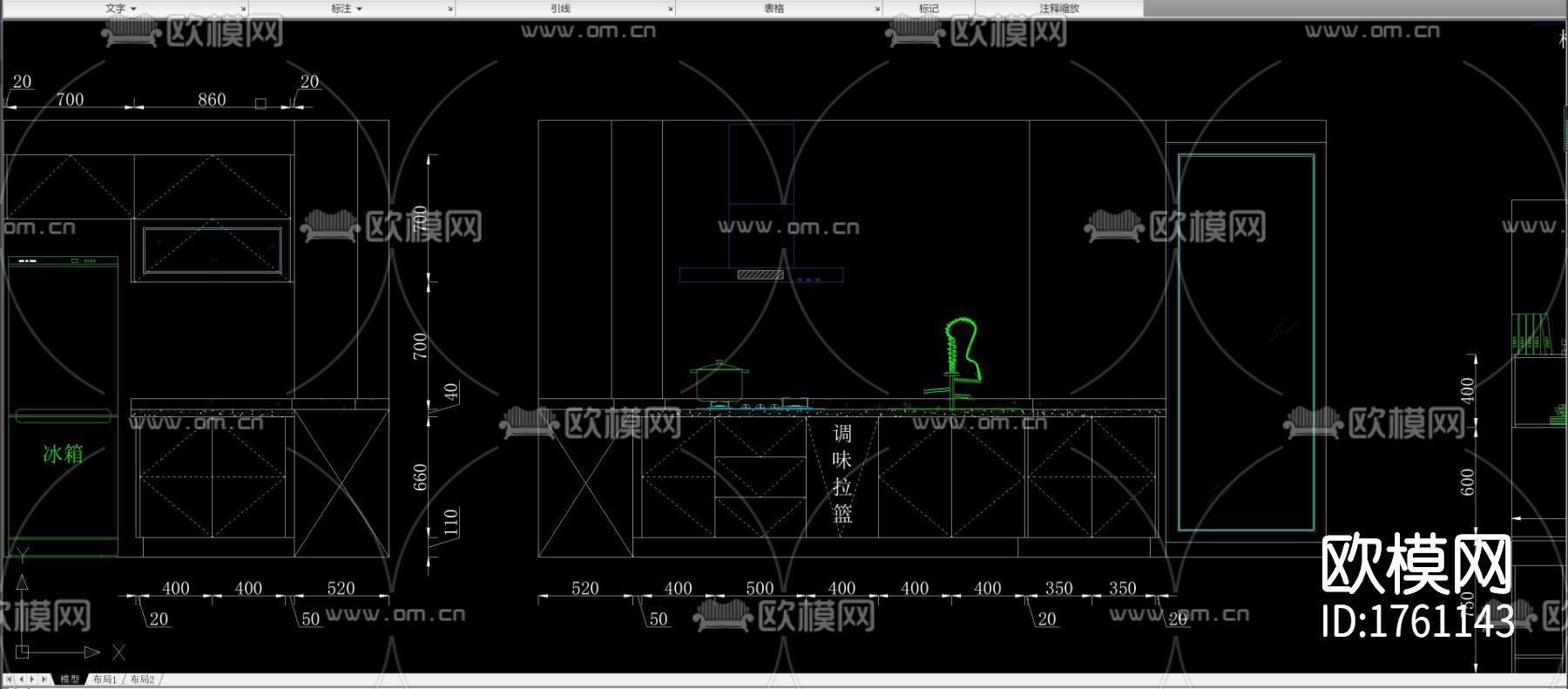Click the 注释缩放 panel title
1568x689 pixels.
pyautogui.click(x=1059, y=9)
